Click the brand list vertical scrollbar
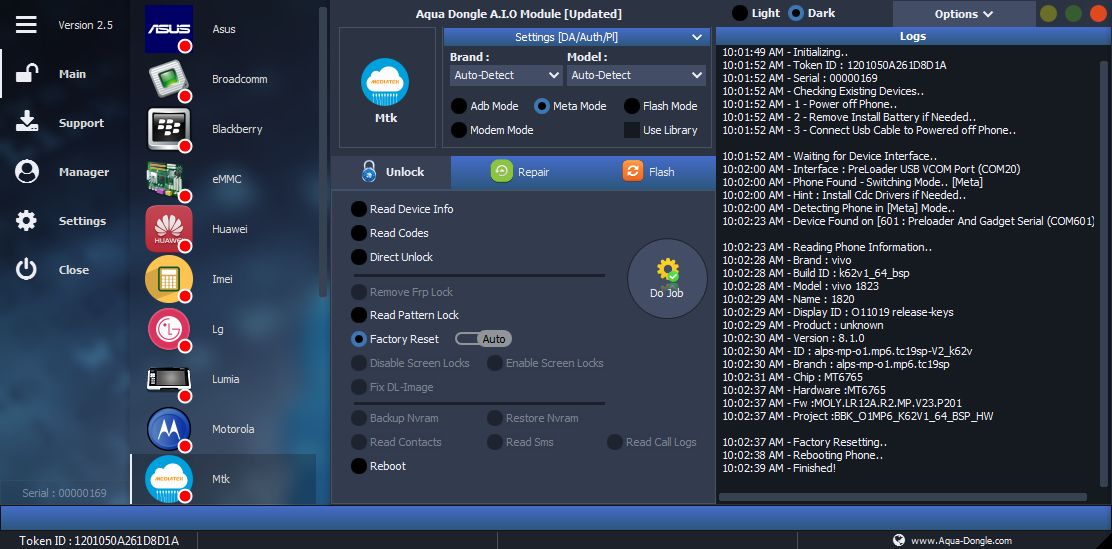Screen dimensions: 1112x549 tap(323, 152)
